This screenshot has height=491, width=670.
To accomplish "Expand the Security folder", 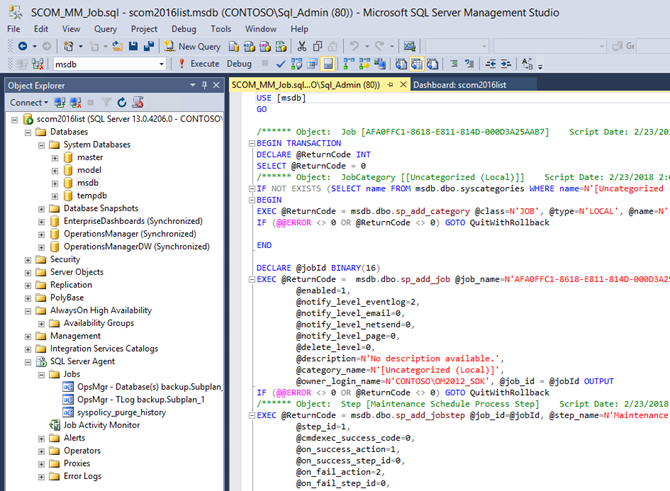I will pyautogui.click(x=27, y=259).
